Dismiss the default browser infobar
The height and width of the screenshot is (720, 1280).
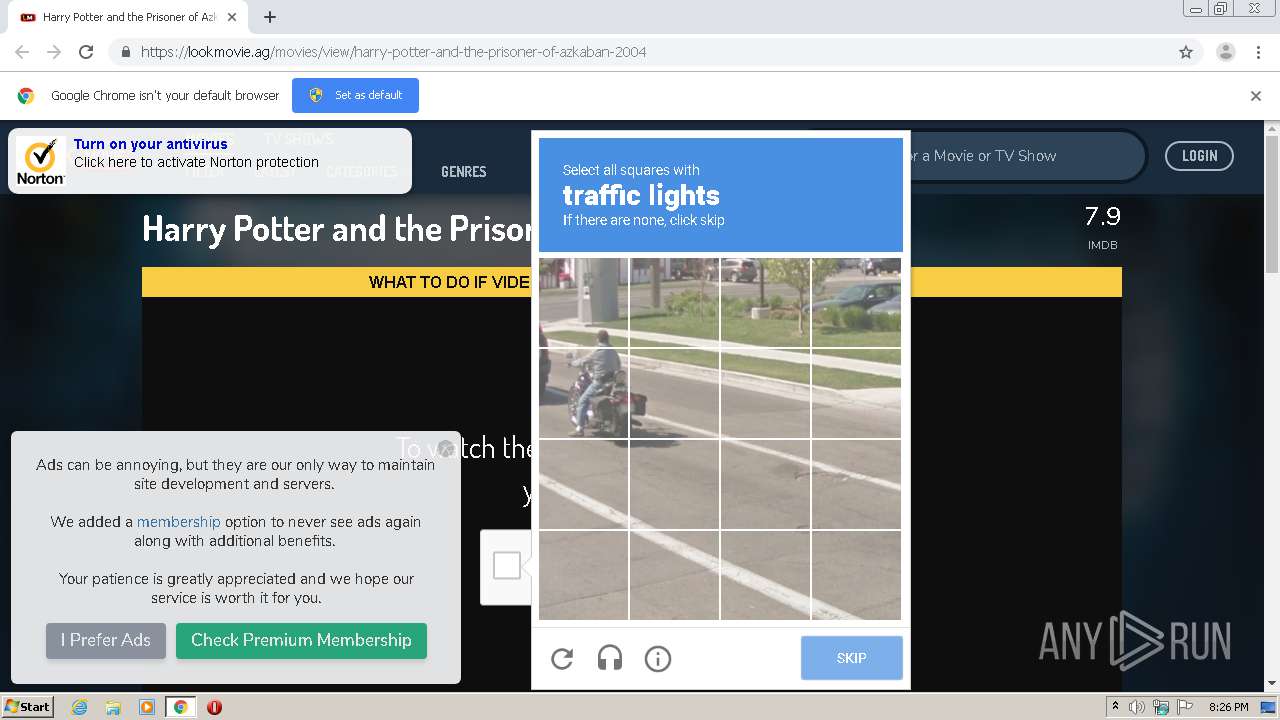click(x=1256, y=96)
